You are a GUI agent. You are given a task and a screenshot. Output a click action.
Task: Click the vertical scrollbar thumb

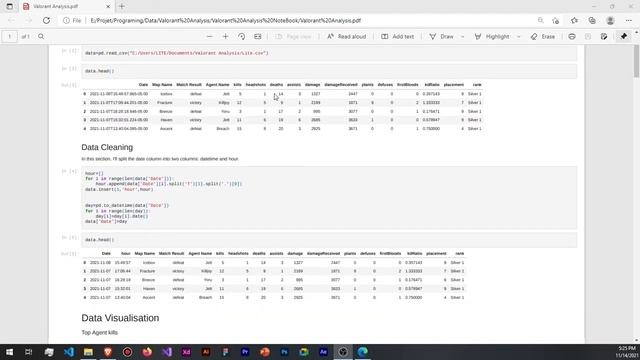636,61
